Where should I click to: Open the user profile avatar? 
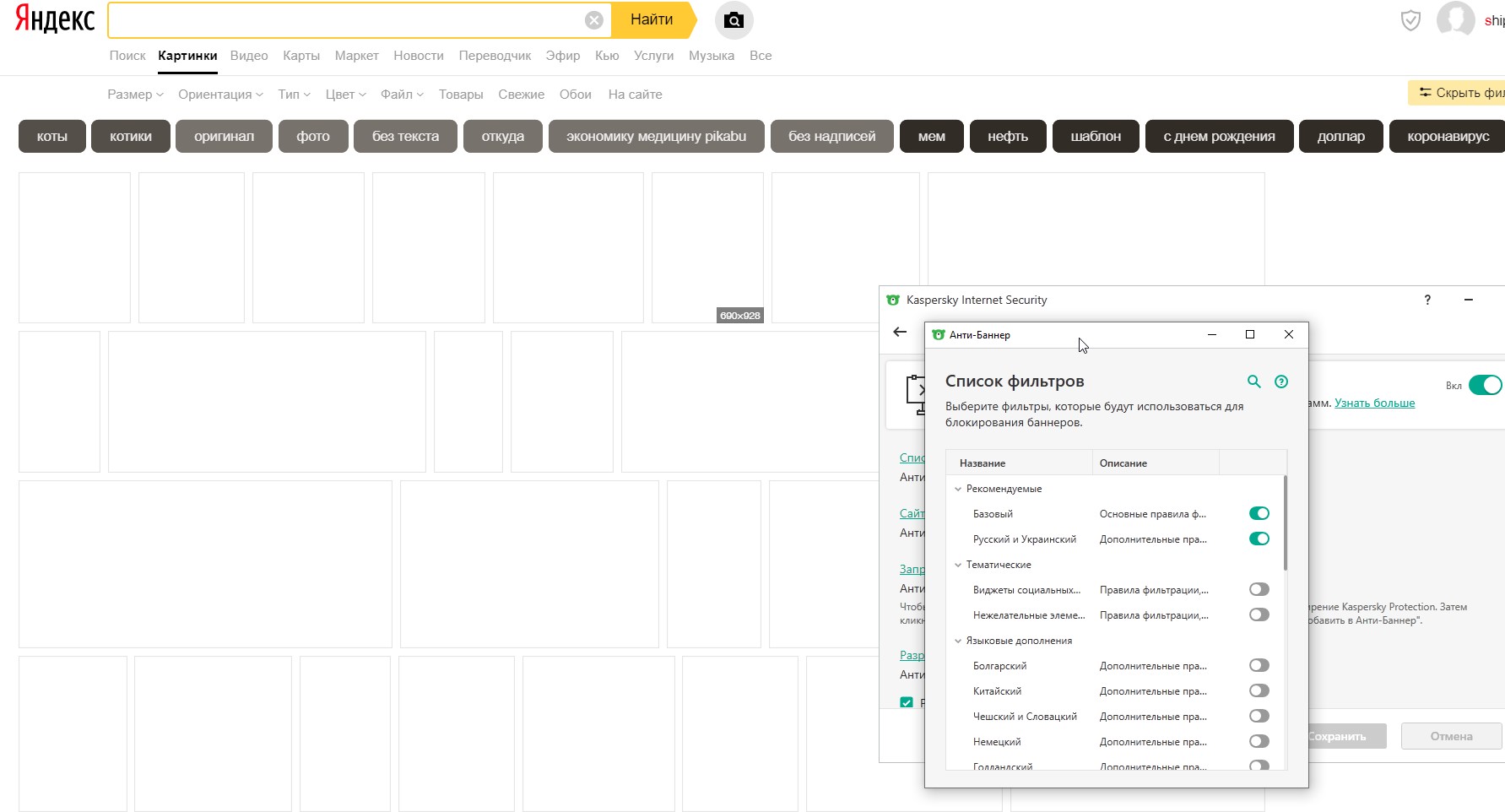pos(1455,19)
